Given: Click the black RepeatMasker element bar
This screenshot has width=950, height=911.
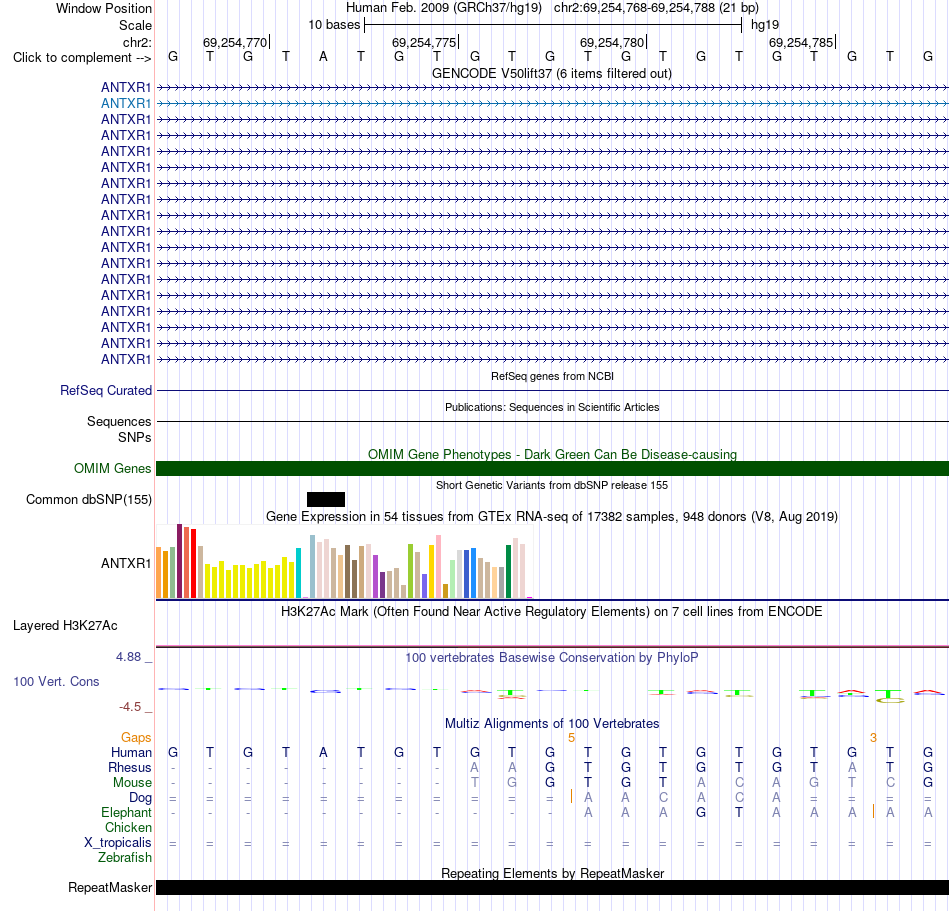Looking at the screenshot, I should point(552,887).
